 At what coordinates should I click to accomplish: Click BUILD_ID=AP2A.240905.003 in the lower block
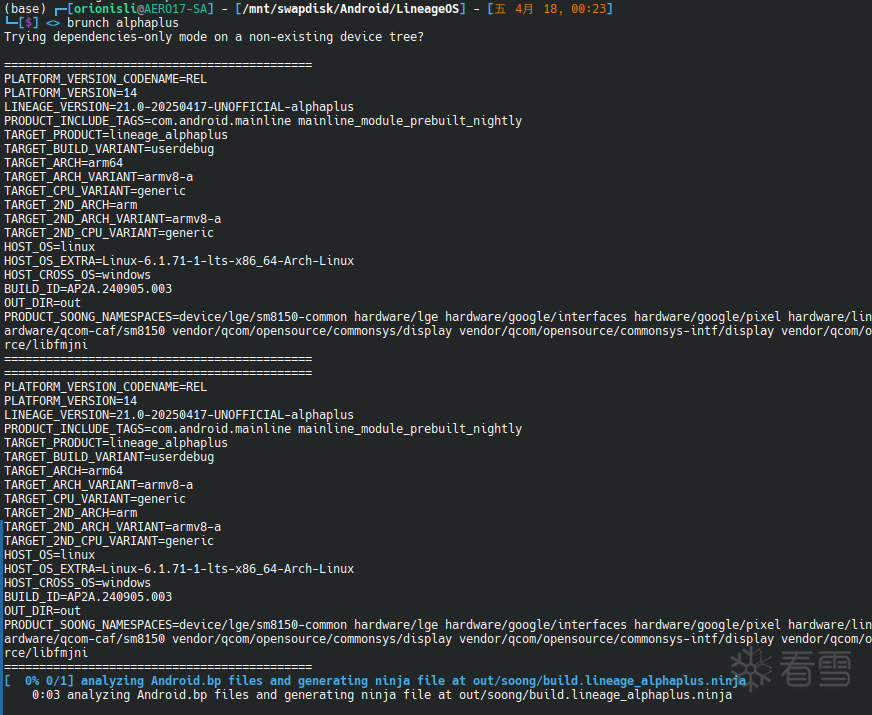(88, 597)
